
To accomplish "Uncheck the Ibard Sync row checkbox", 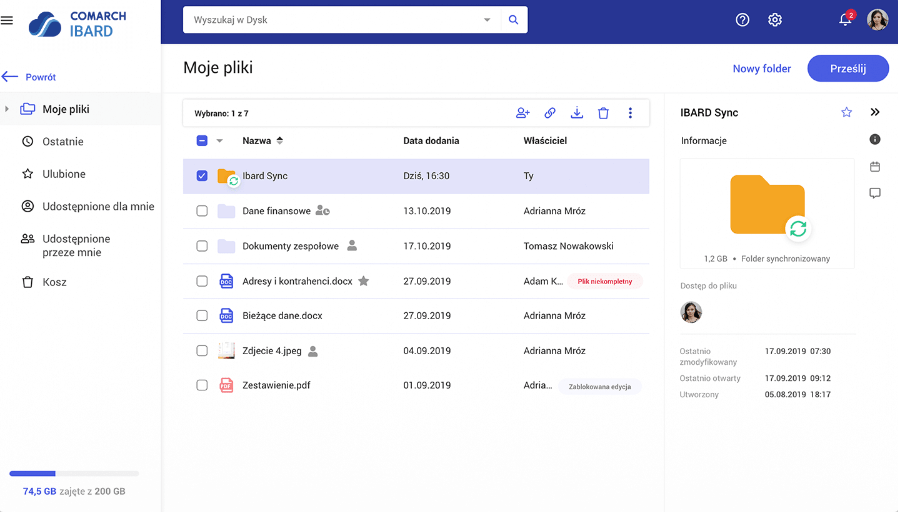I will point(202,176).
